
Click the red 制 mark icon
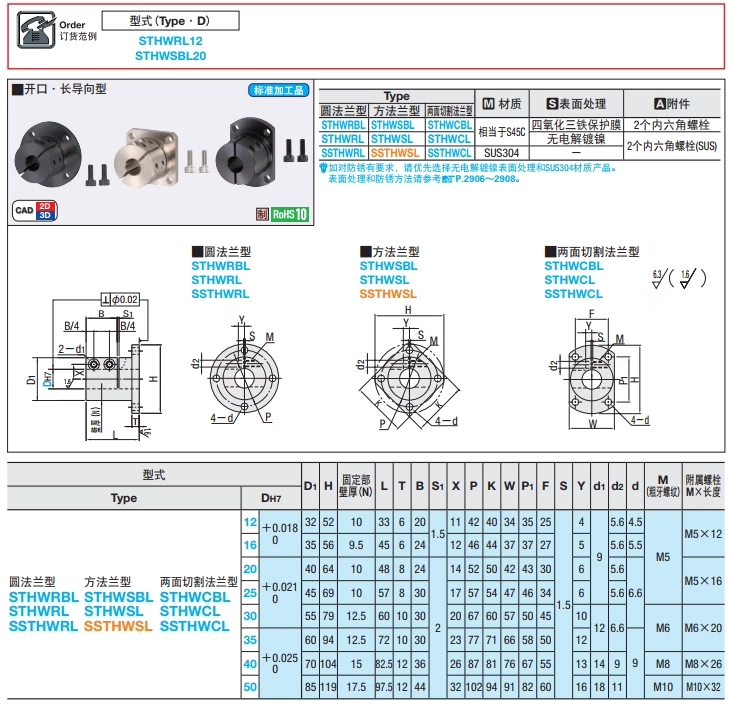tap(262, 214)
